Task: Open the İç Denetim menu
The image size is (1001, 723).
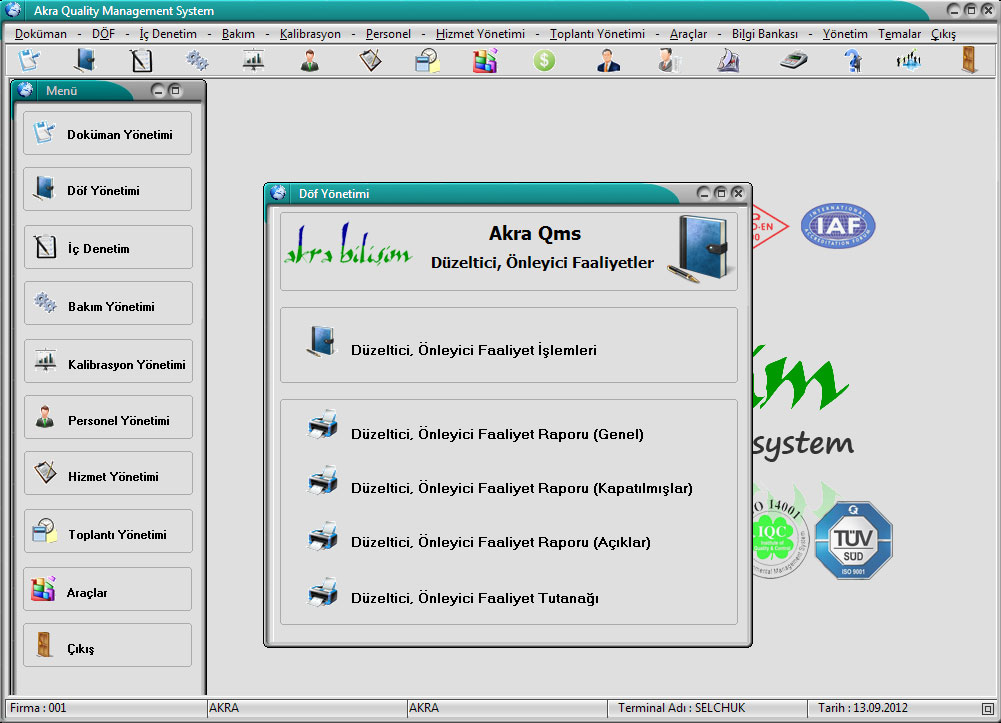Action: click(x=168, y=34)
